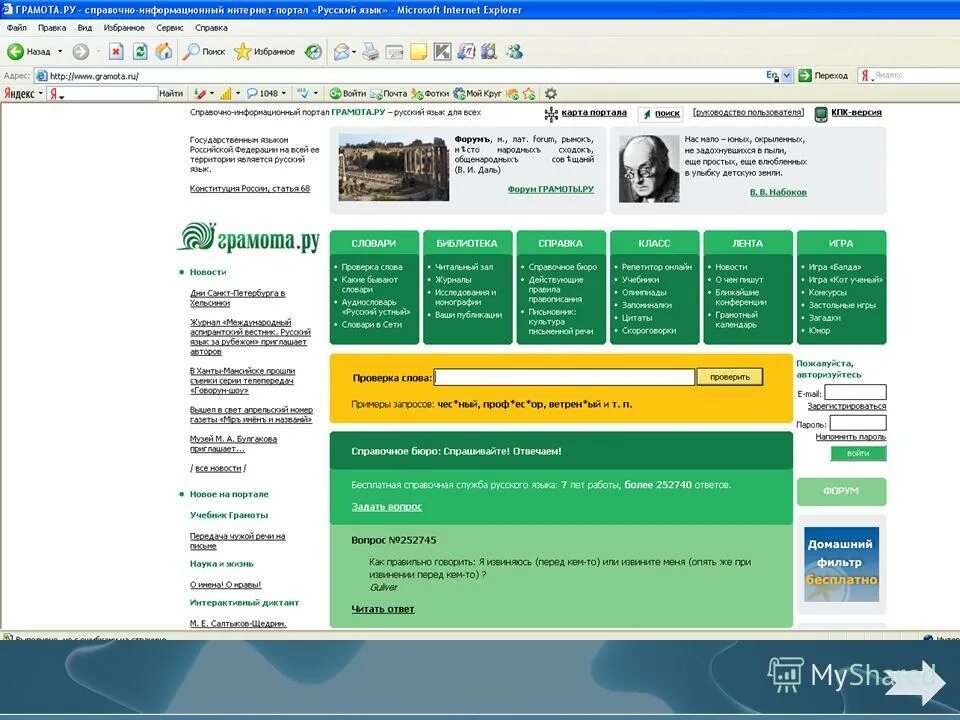The image size is (960, 720).
Task: Click the grey Forward arrow button
Action: coord(80,52)
